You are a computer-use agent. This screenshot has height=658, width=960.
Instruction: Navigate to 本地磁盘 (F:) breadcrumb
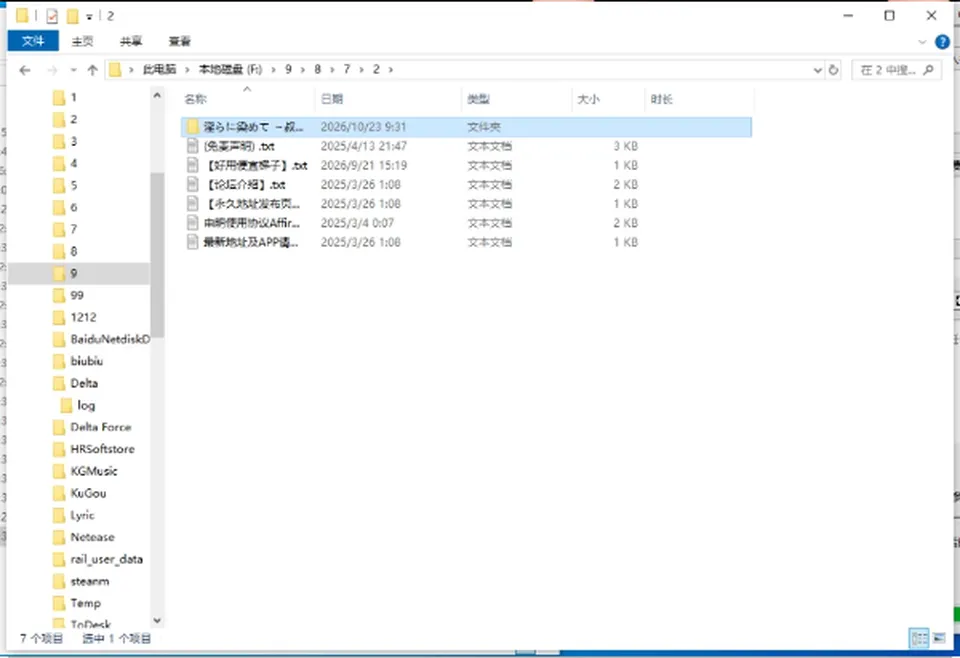pos(230,70)
